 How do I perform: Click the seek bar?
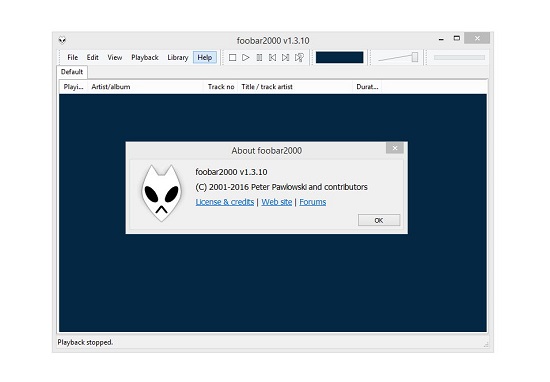click(459, 58)
